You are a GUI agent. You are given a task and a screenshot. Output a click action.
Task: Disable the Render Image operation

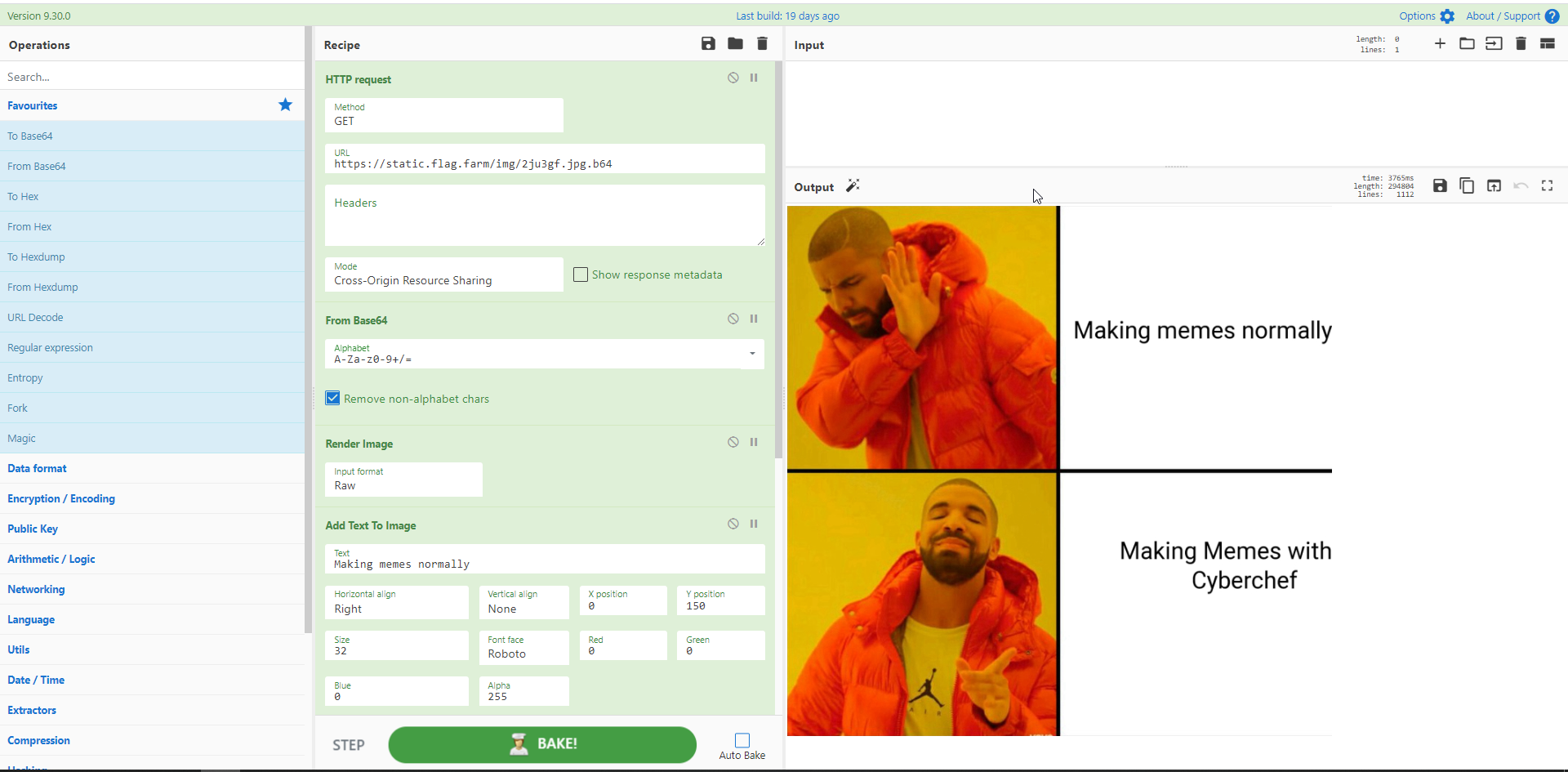point(733,442)
